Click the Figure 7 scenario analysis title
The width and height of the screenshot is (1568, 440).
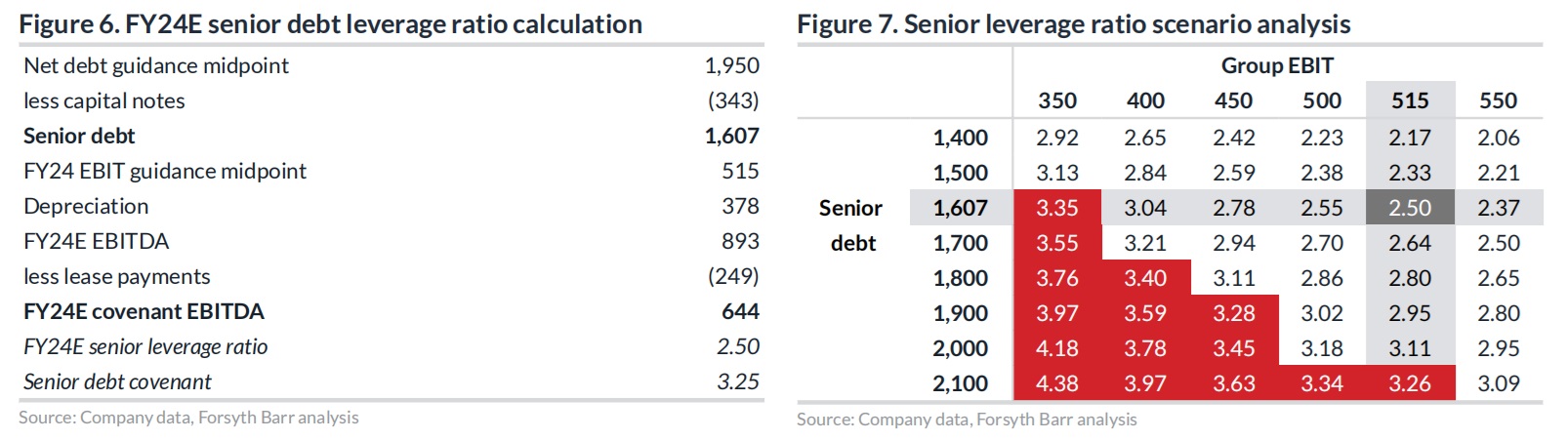click(x=1073, y=24)
